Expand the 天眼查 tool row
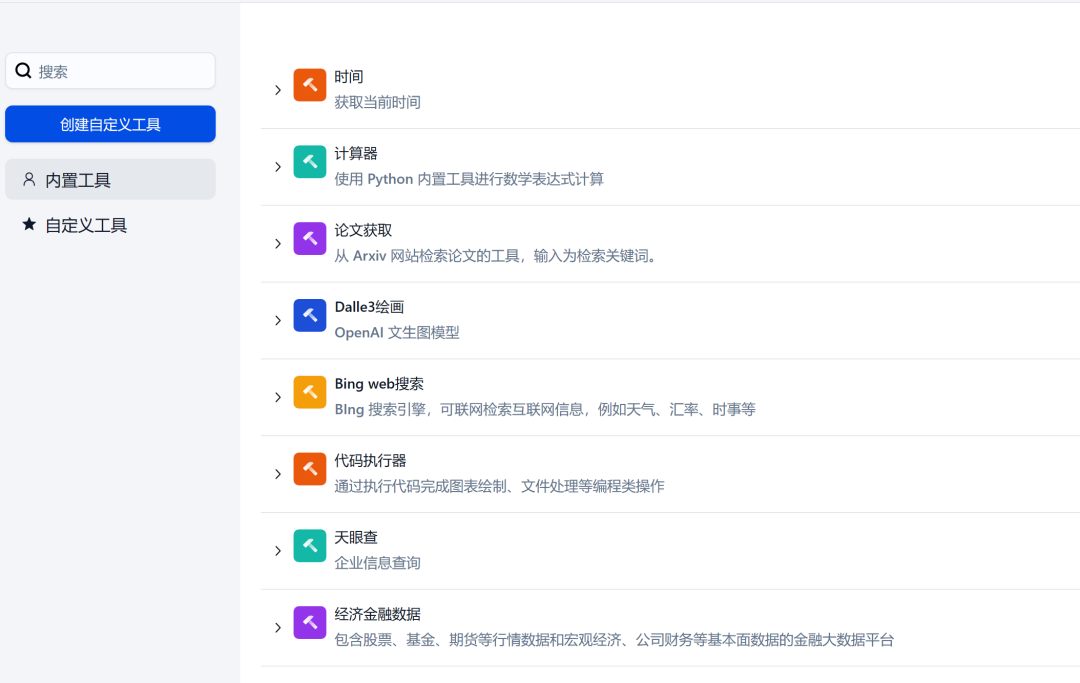1080x683 pixels. 278,551
